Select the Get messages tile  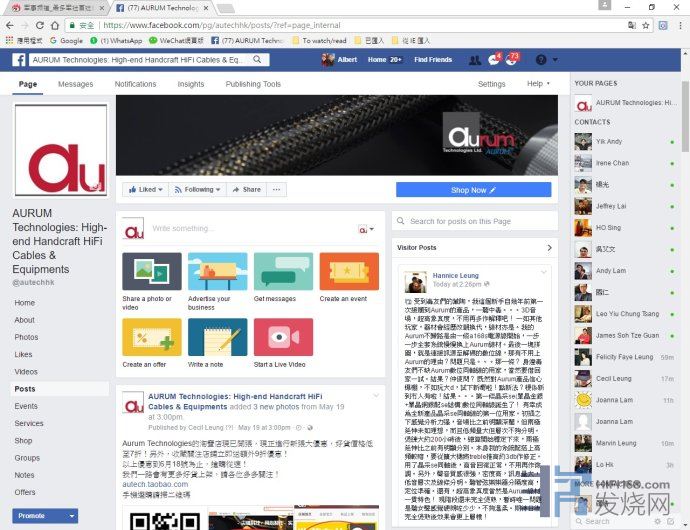[283, 272]
